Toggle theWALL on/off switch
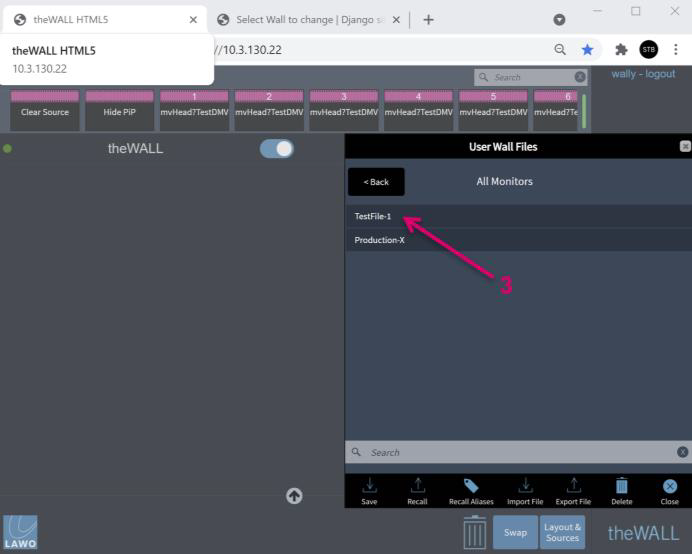The height and width of the screenshot is (554, 692). [x=277, y=148]
